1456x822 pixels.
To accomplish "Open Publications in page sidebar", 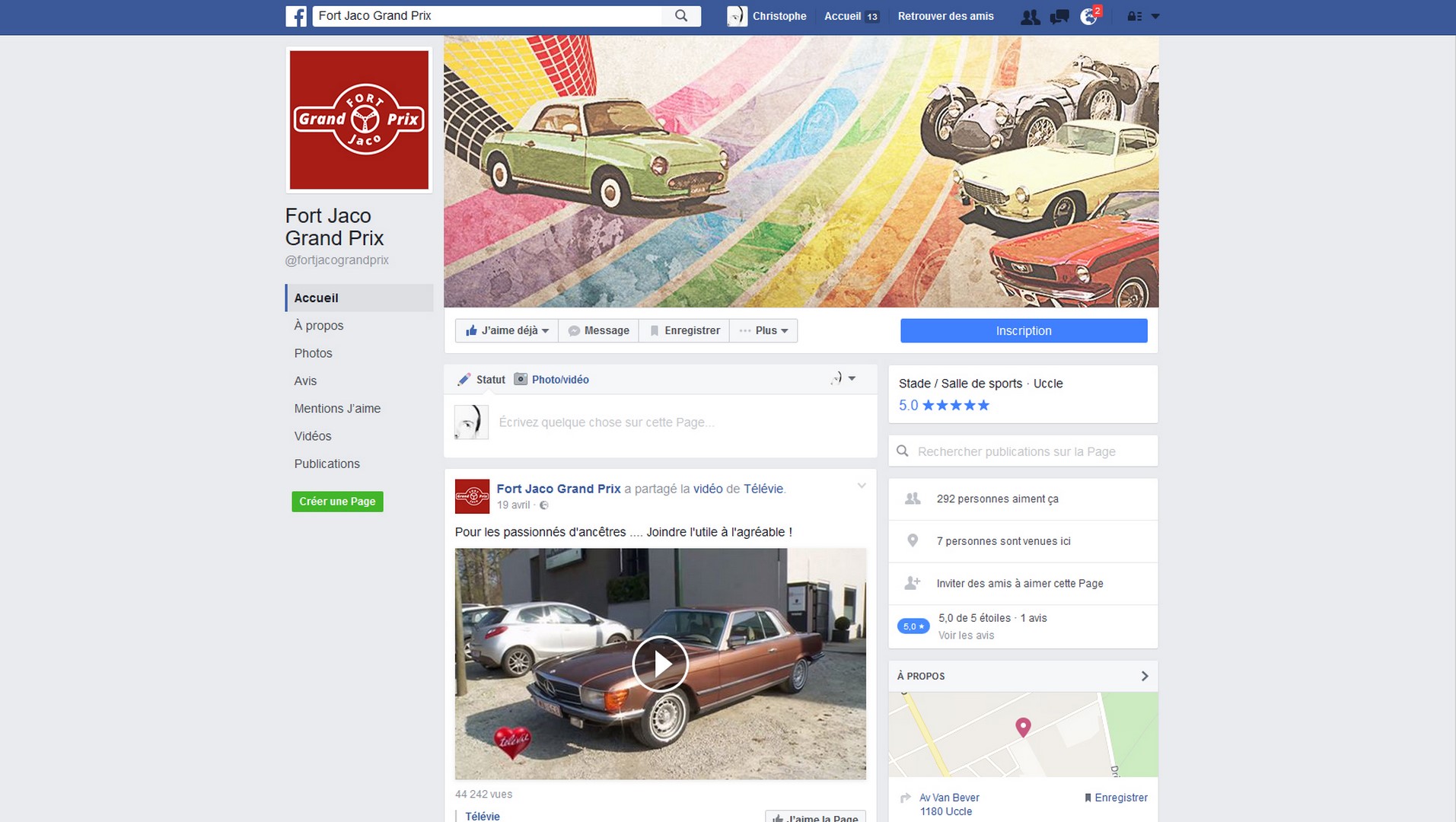I will [327, 464].
